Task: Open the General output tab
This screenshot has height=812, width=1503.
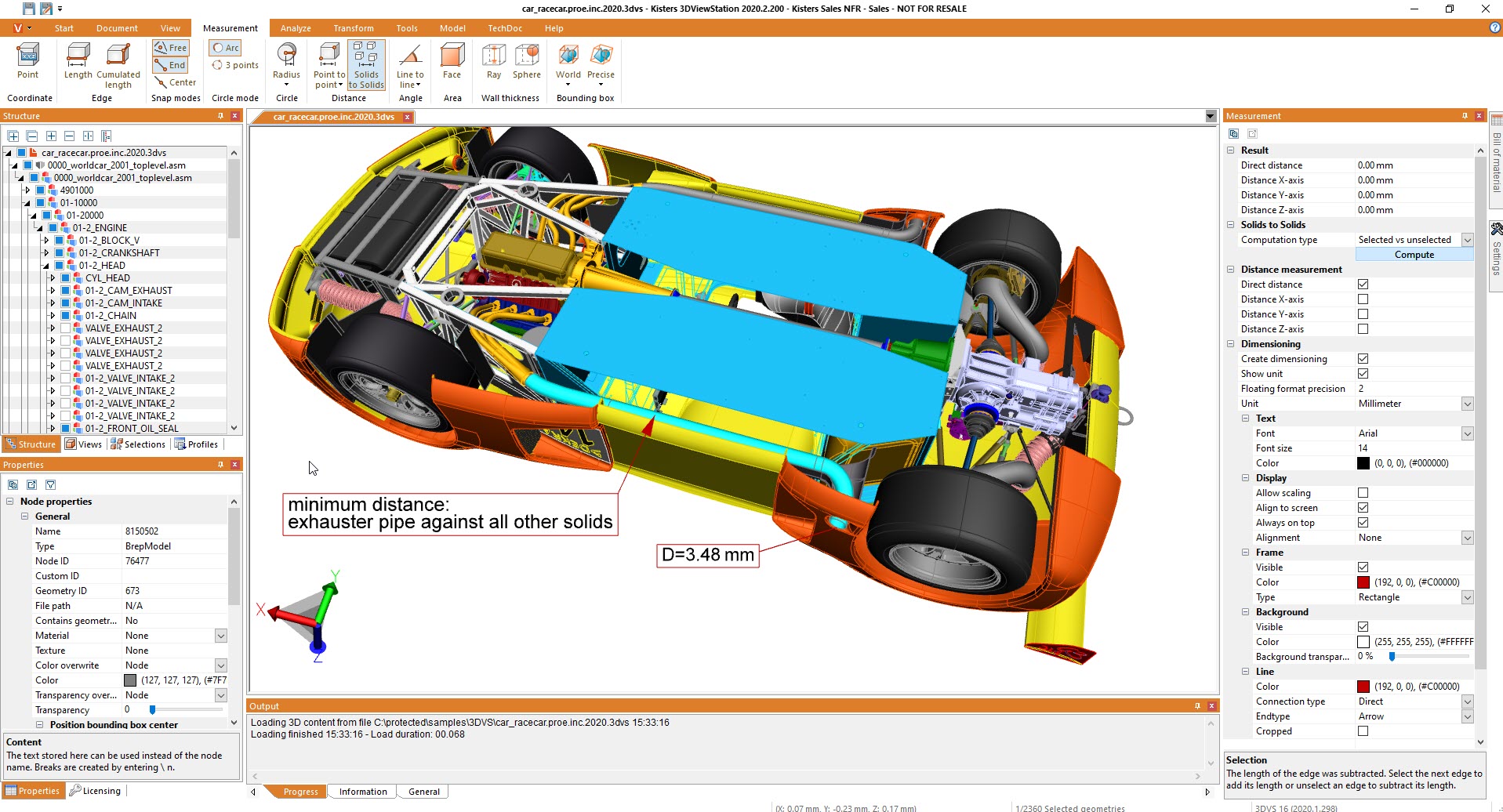Action: click(423, 792)
